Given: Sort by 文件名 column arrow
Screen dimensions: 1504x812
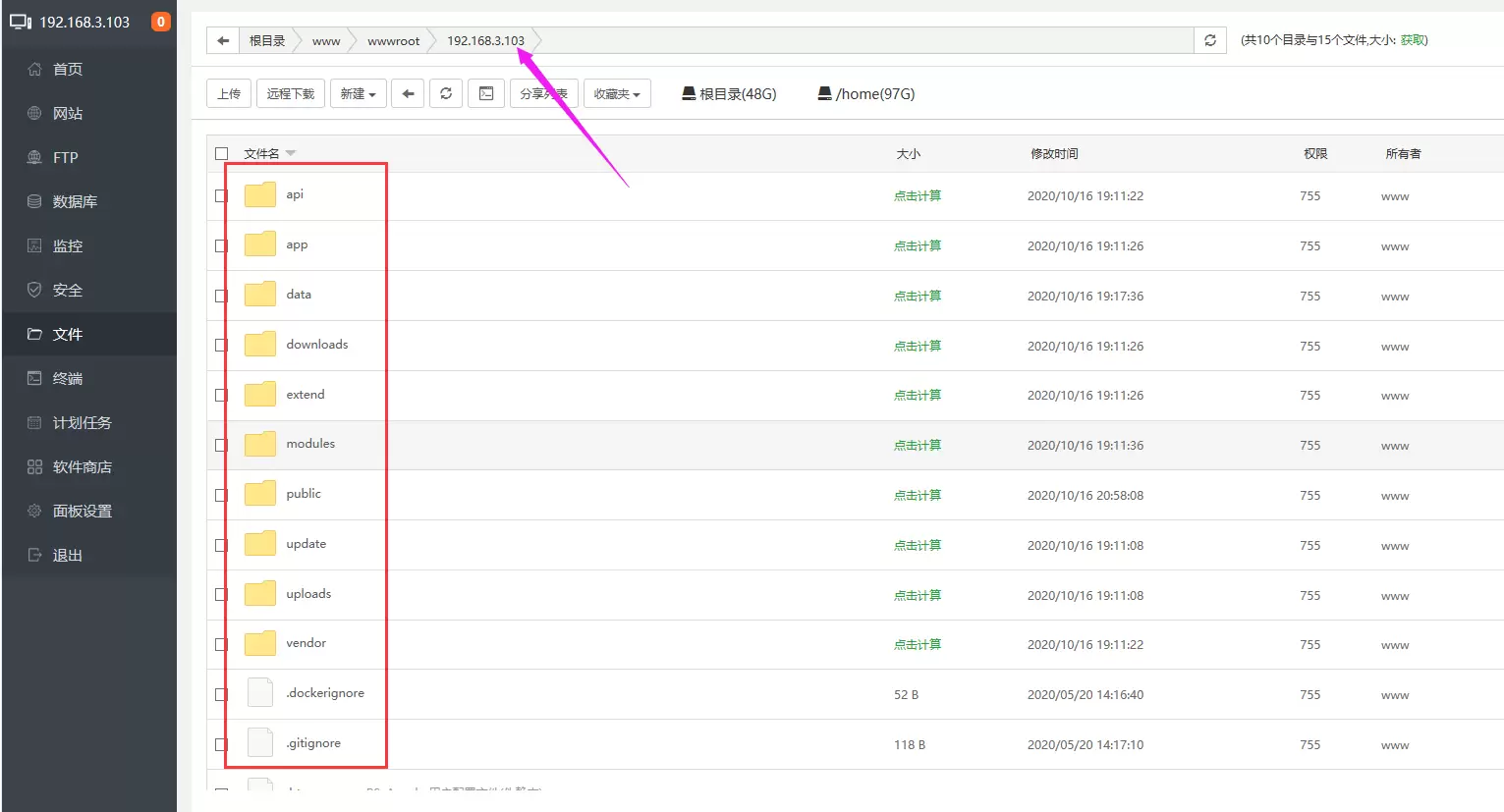Looking at the screenshot, I should [291, 153].
